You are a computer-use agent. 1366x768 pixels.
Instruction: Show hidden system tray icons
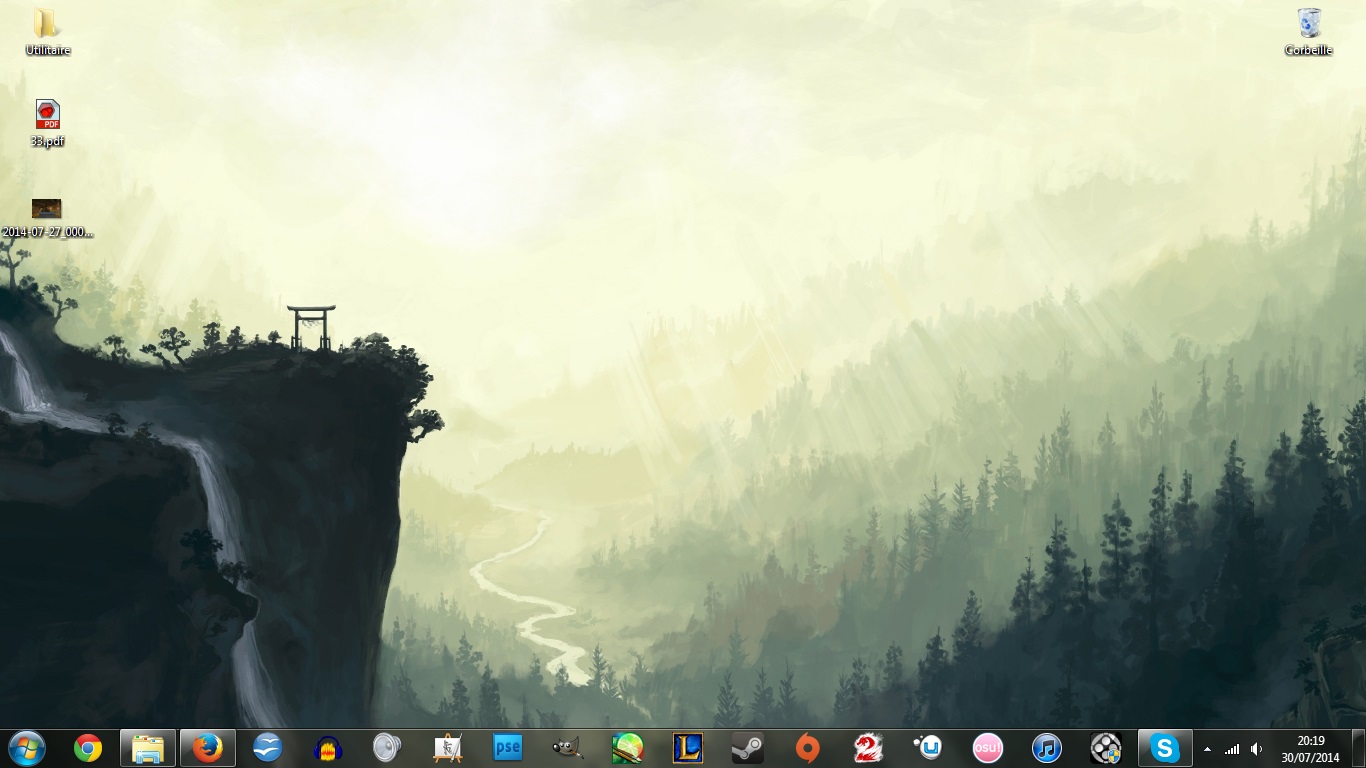click(1207, 749)
